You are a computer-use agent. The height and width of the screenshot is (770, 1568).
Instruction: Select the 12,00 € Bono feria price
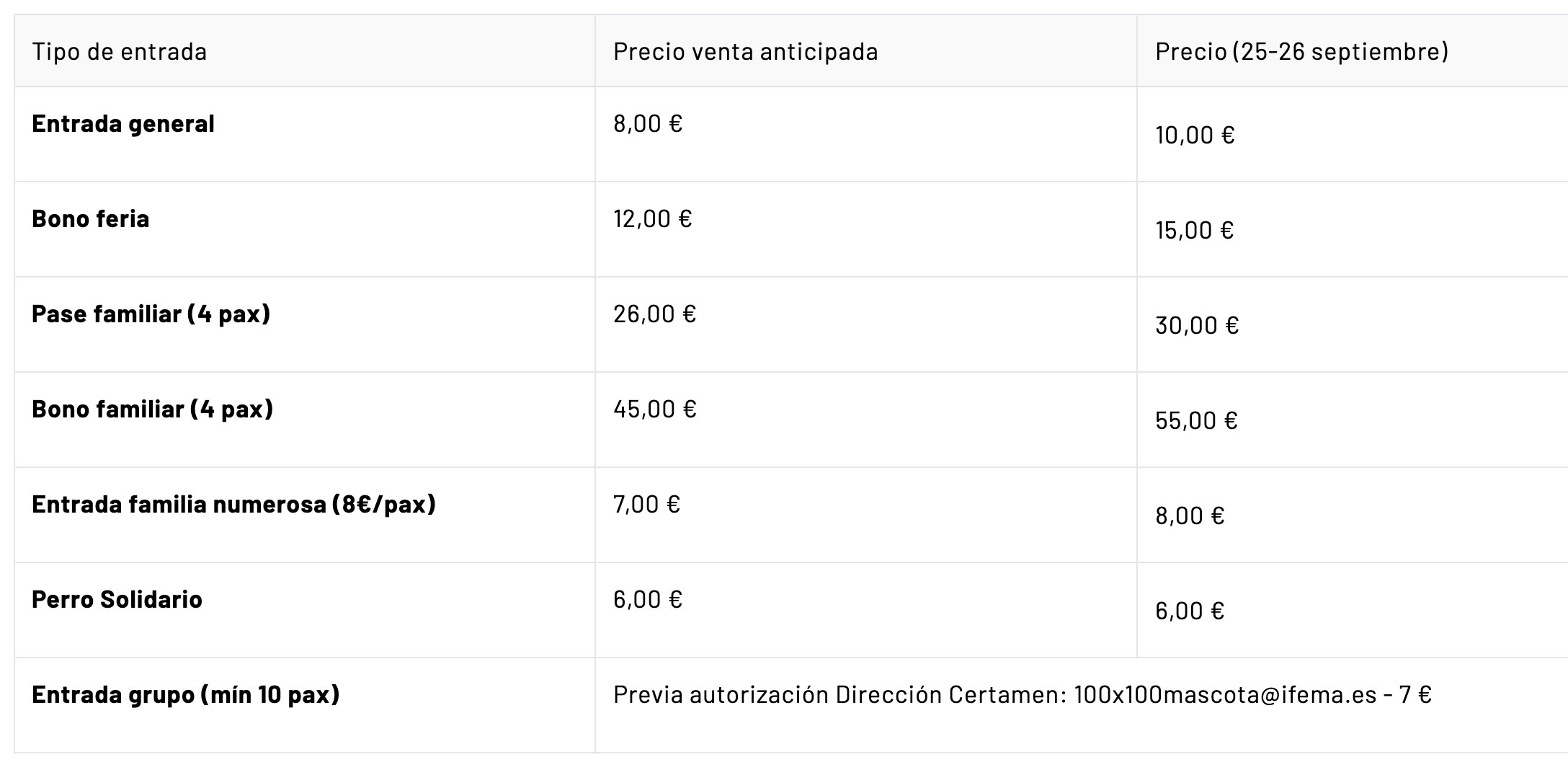pyautogui.click(x=652, y=219)
